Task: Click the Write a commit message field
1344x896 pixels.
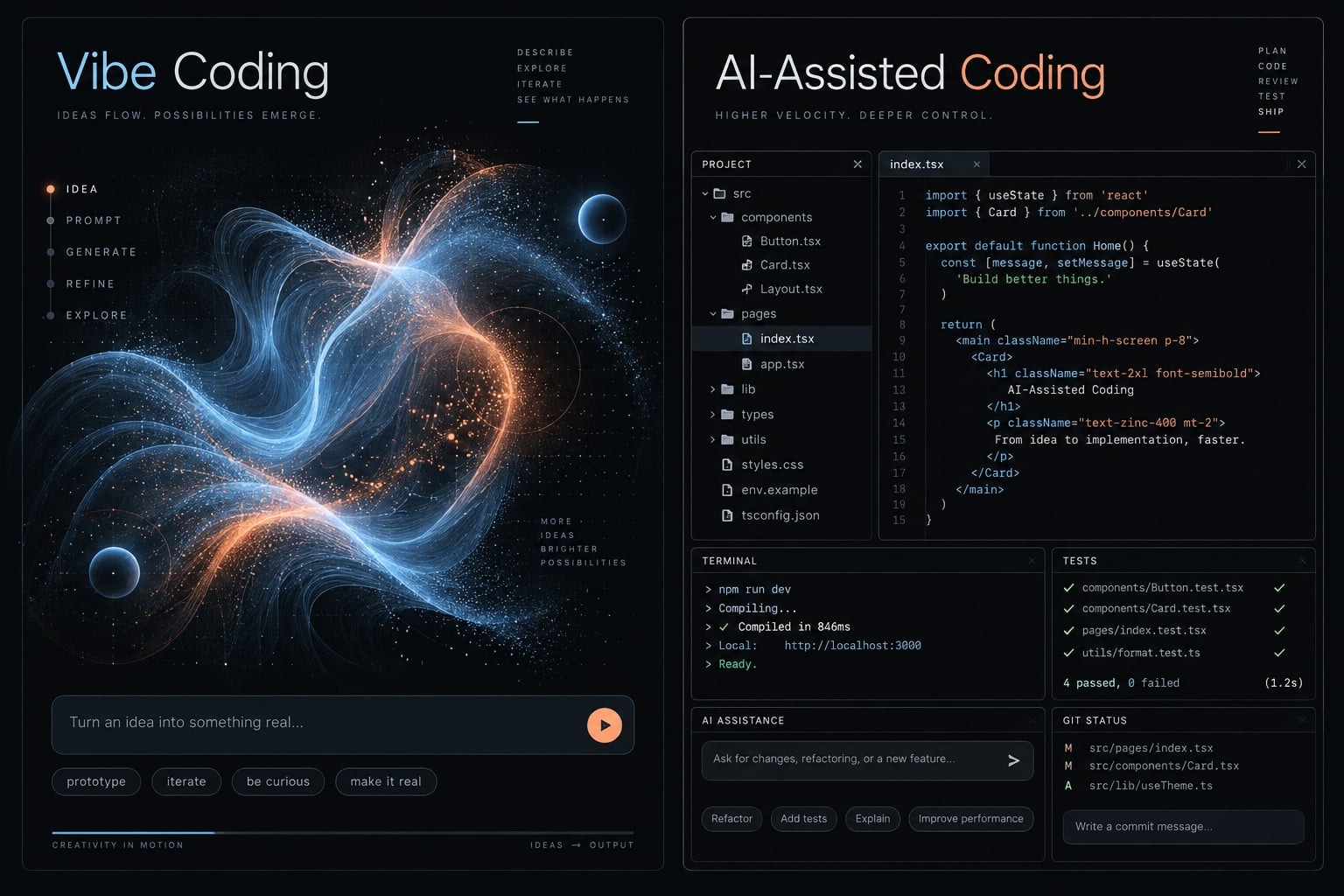Action: pos(1183,827)
